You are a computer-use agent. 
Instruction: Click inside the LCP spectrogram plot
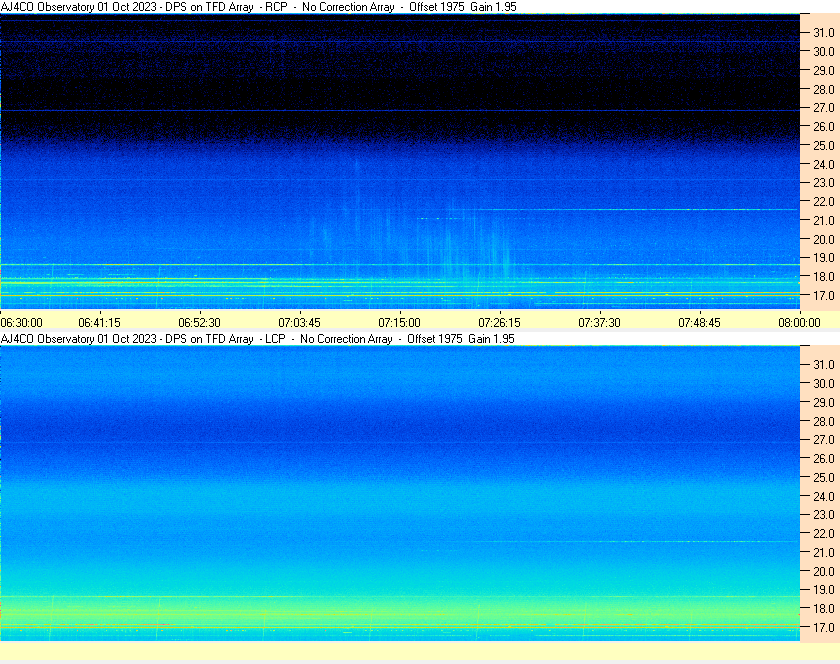[400, 493]
